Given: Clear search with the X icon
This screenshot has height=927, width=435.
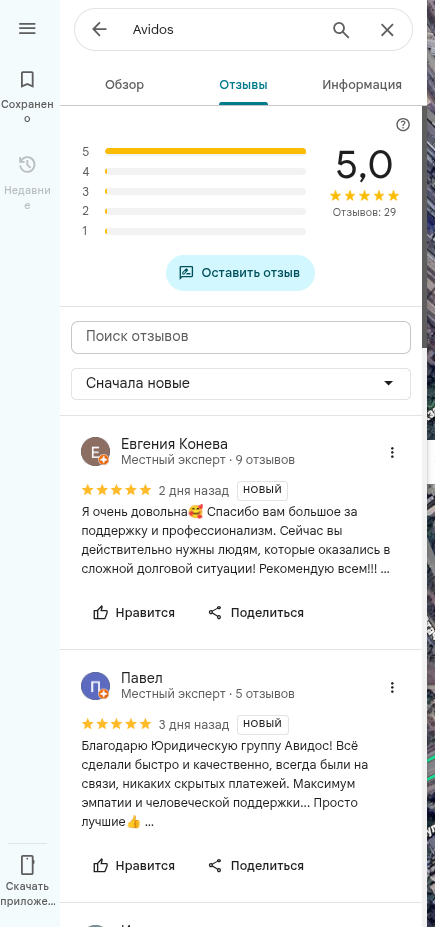Looking at the screenshot, I should point(387,30).
